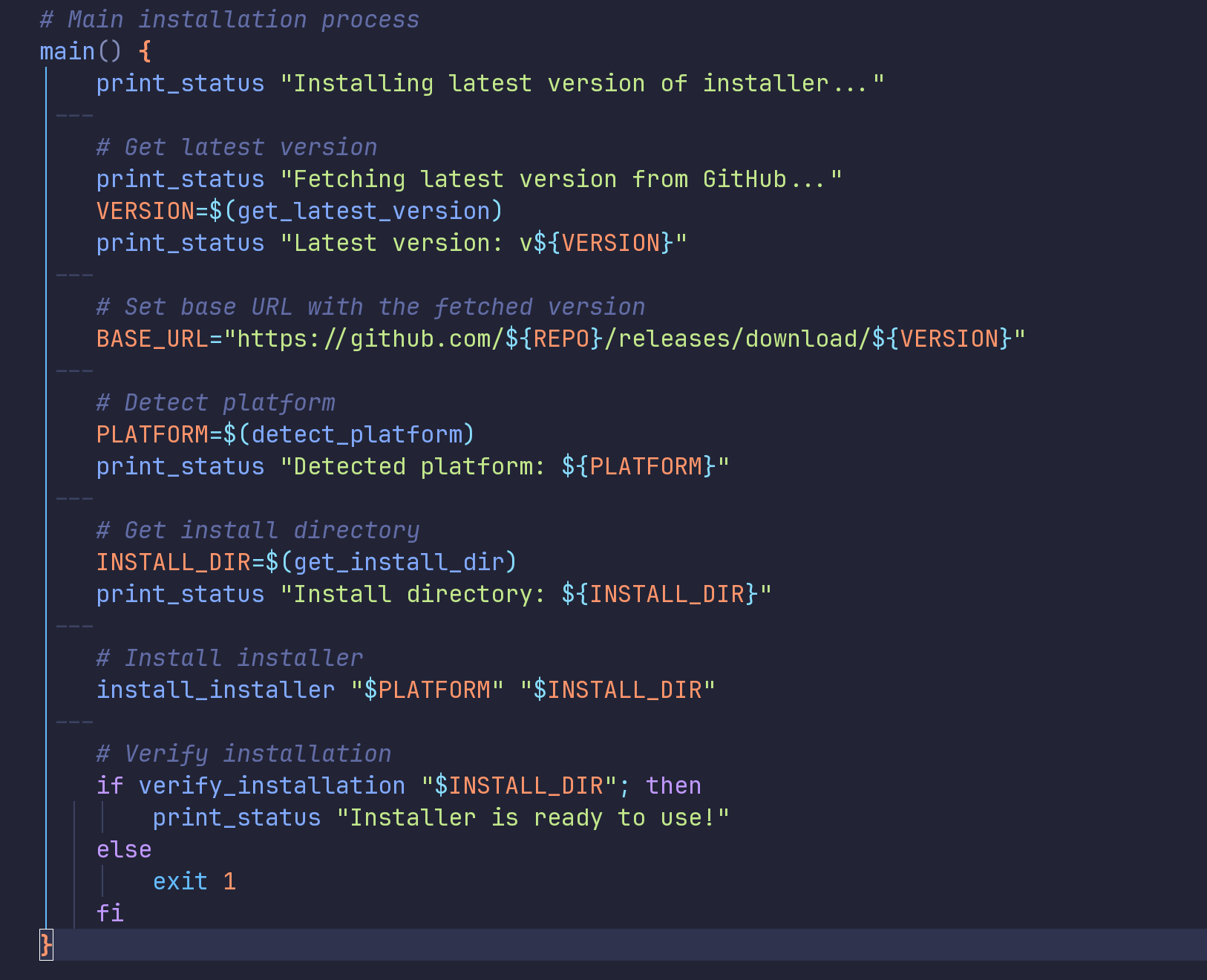The height and width of the screenshot is (980, 1207).
Task: Place cursor on main() function name
Action: pyautogui.click(x=68, y=51)
